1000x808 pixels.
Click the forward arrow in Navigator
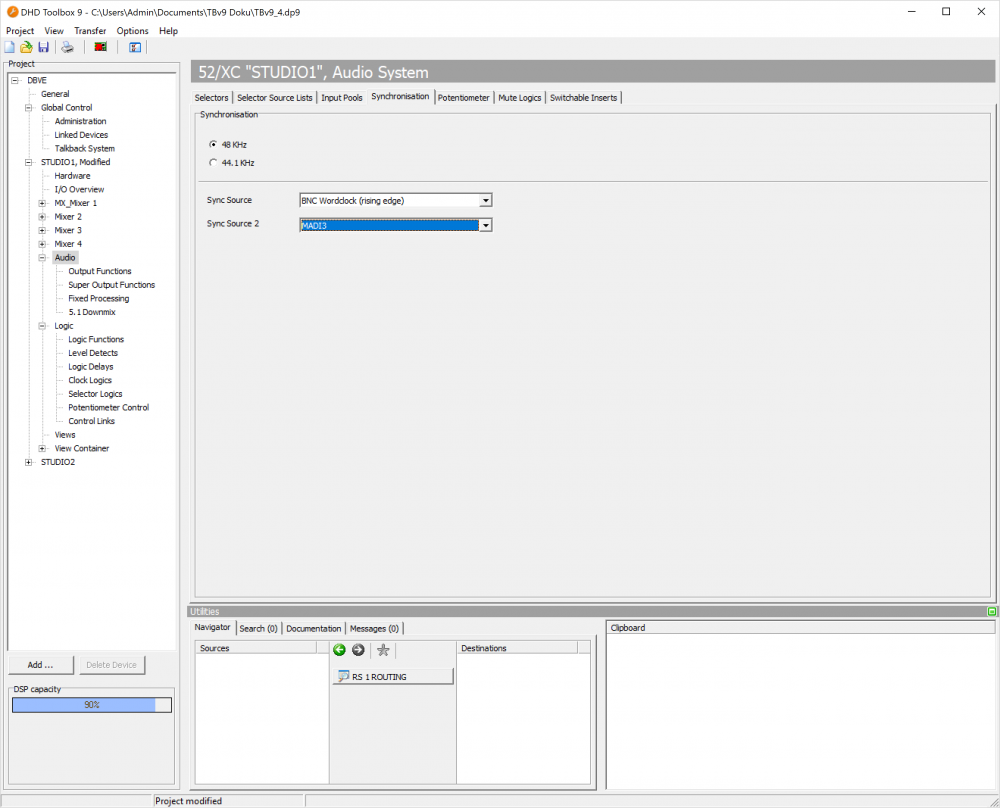pyautogui.click(x=358, y=650)
